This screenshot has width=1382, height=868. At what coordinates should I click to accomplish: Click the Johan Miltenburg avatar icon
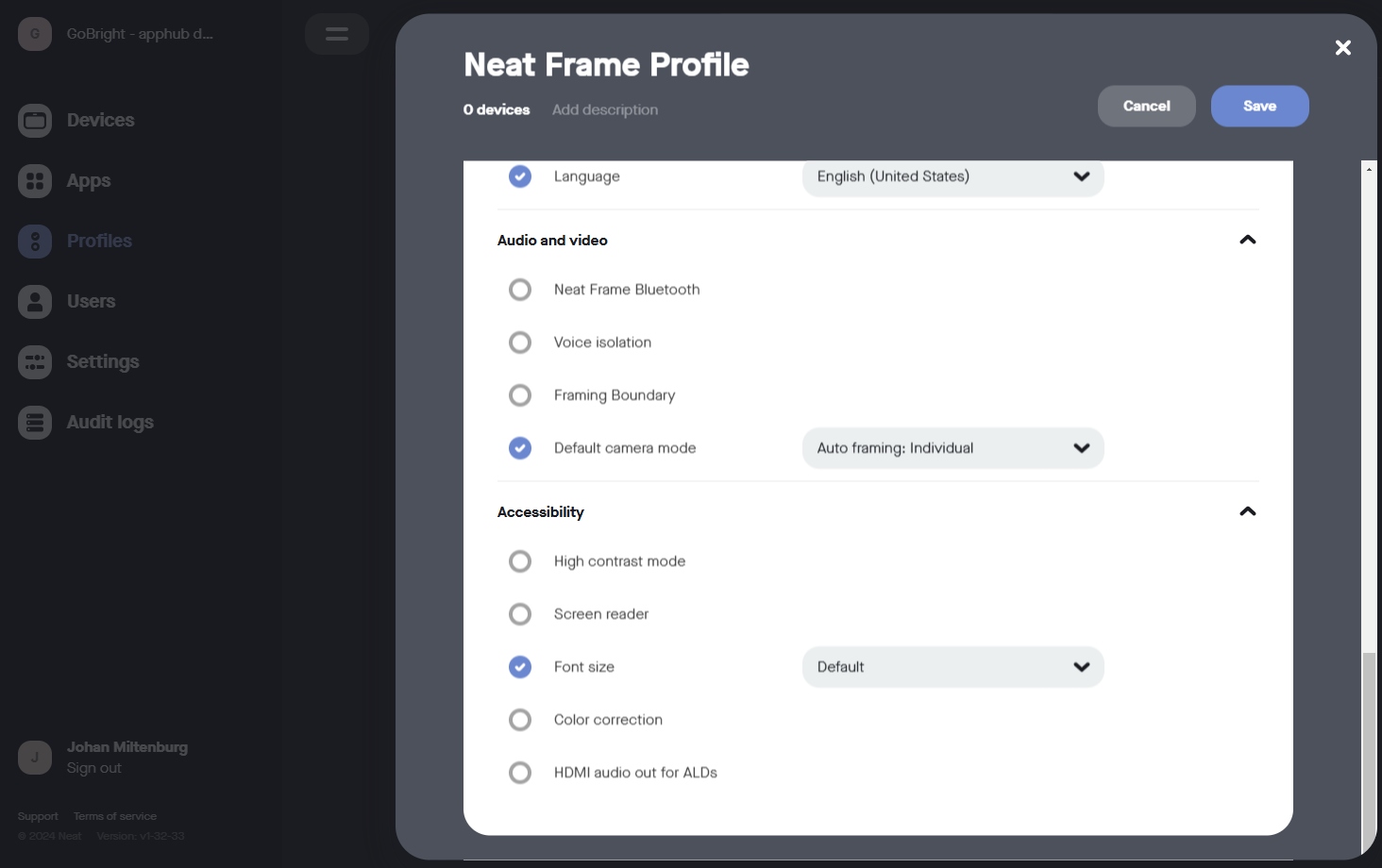pyautogui.click(x=35, y=757)
